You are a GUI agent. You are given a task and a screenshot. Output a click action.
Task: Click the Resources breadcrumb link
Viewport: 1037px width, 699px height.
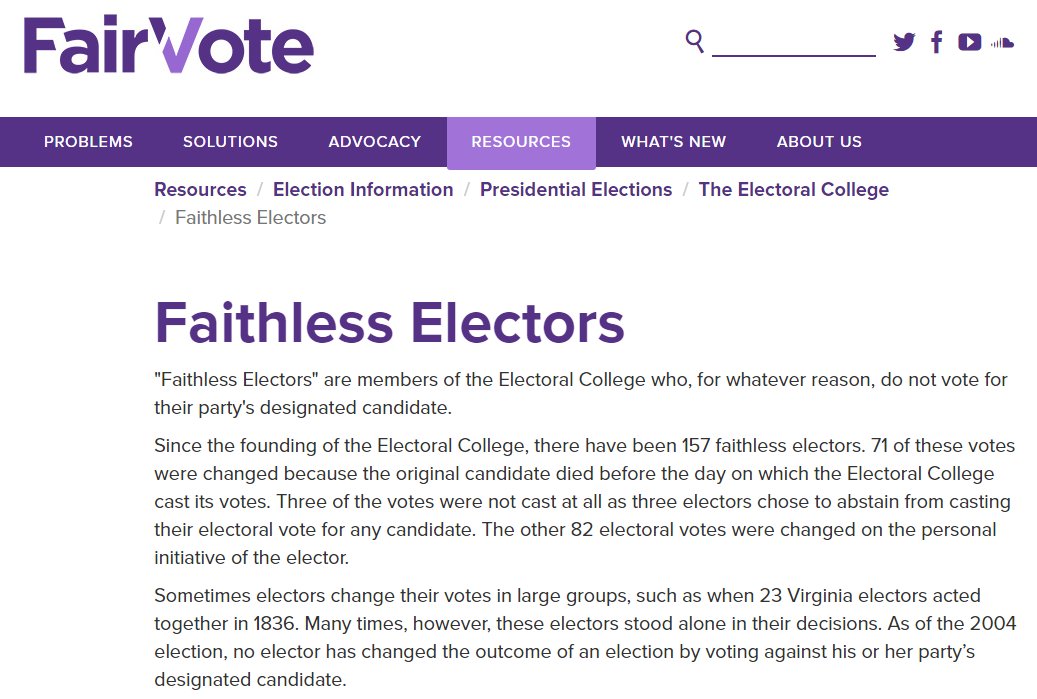(x=200, y=190)
